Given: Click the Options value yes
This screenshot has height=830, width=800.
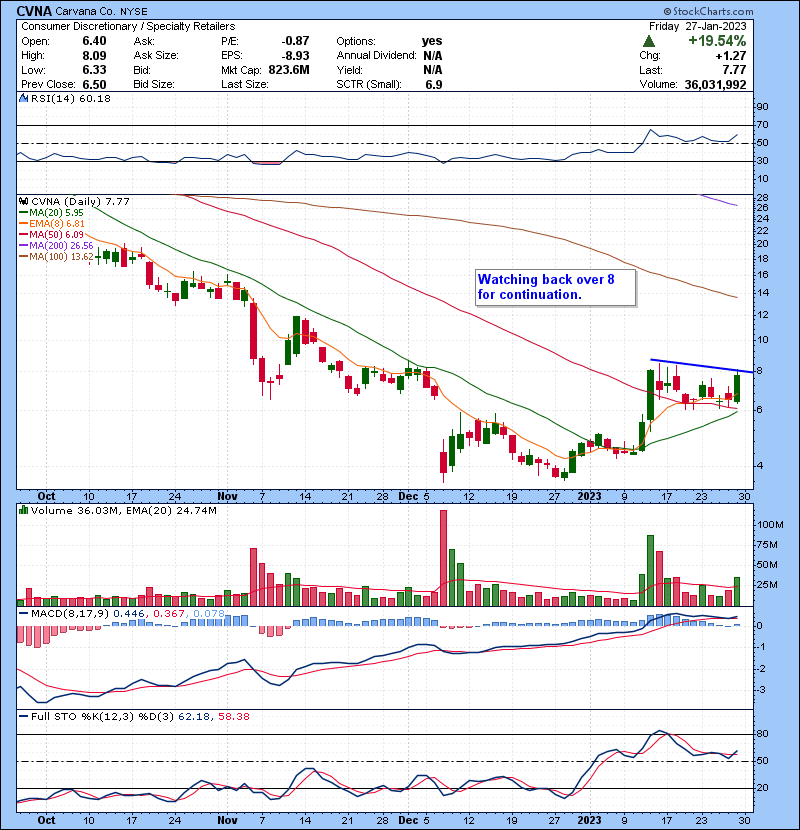Looking at the screenshot, I should (x=432, y=41).
